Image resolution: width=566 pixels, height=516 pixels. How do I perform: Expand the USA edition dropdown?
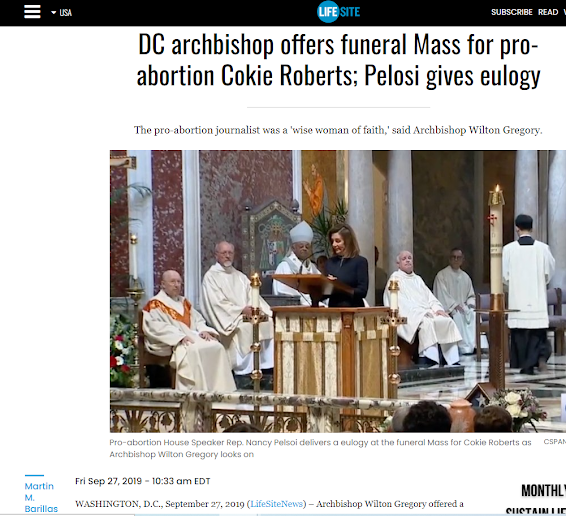(x=61, y=13)
